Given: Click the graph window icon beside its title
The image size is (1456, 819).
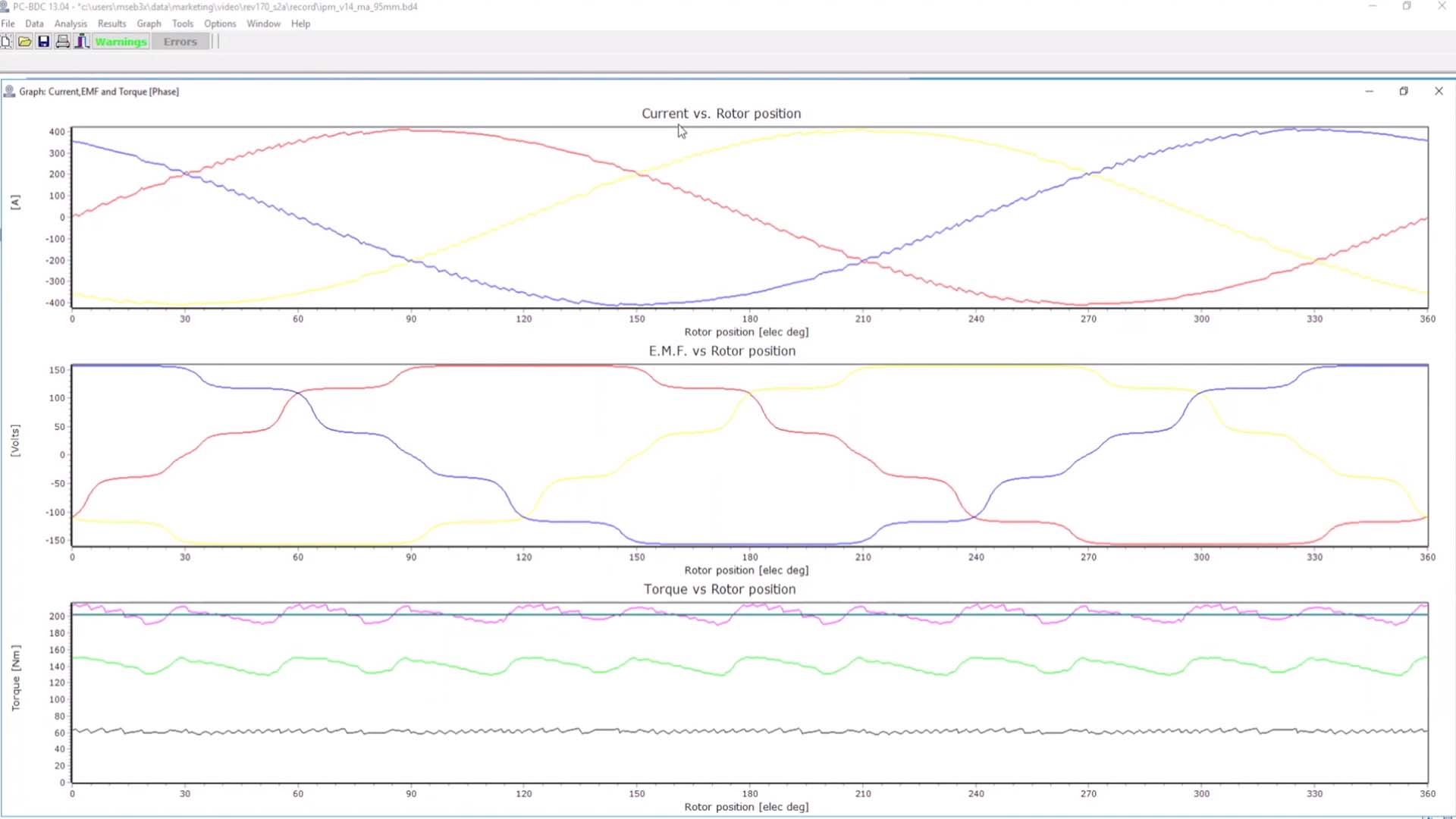Looking at the screenshot, I should (x=10, y=92).
